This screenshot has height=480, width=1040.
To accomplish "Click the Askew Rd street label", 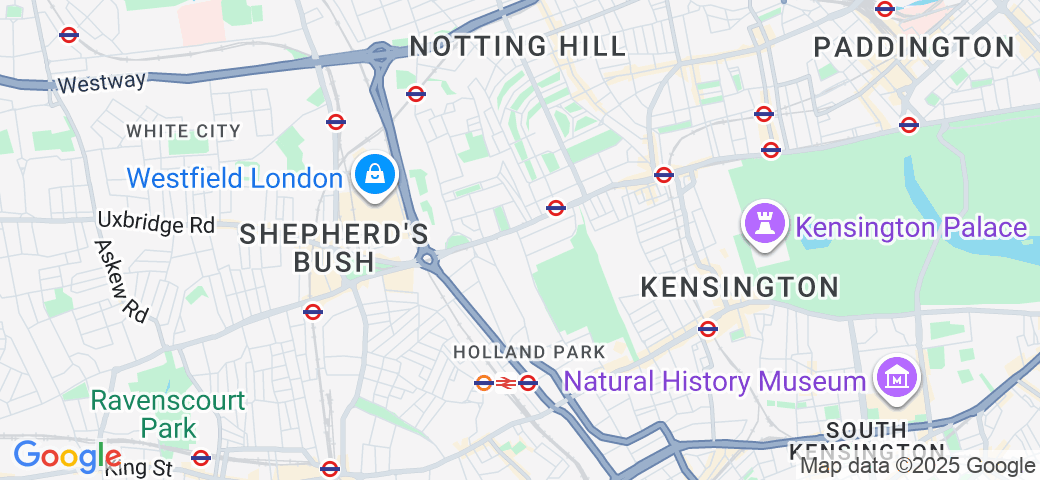I will (x=121, y=281).
